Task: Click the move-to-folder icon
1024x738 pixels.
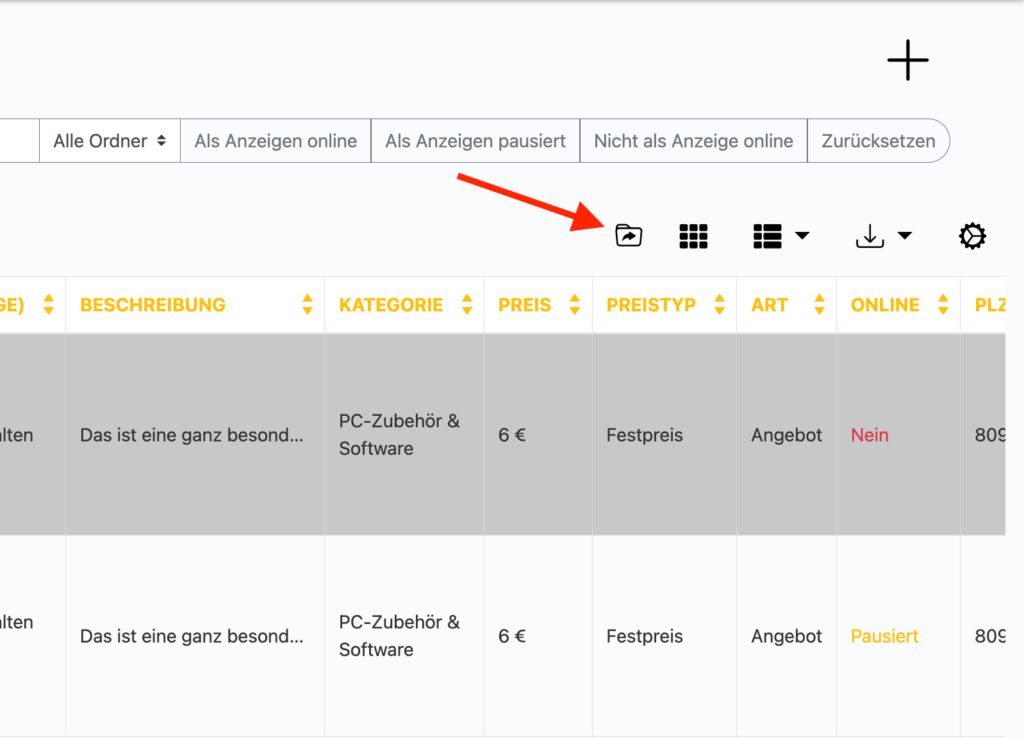Action: tap(628, 236)
